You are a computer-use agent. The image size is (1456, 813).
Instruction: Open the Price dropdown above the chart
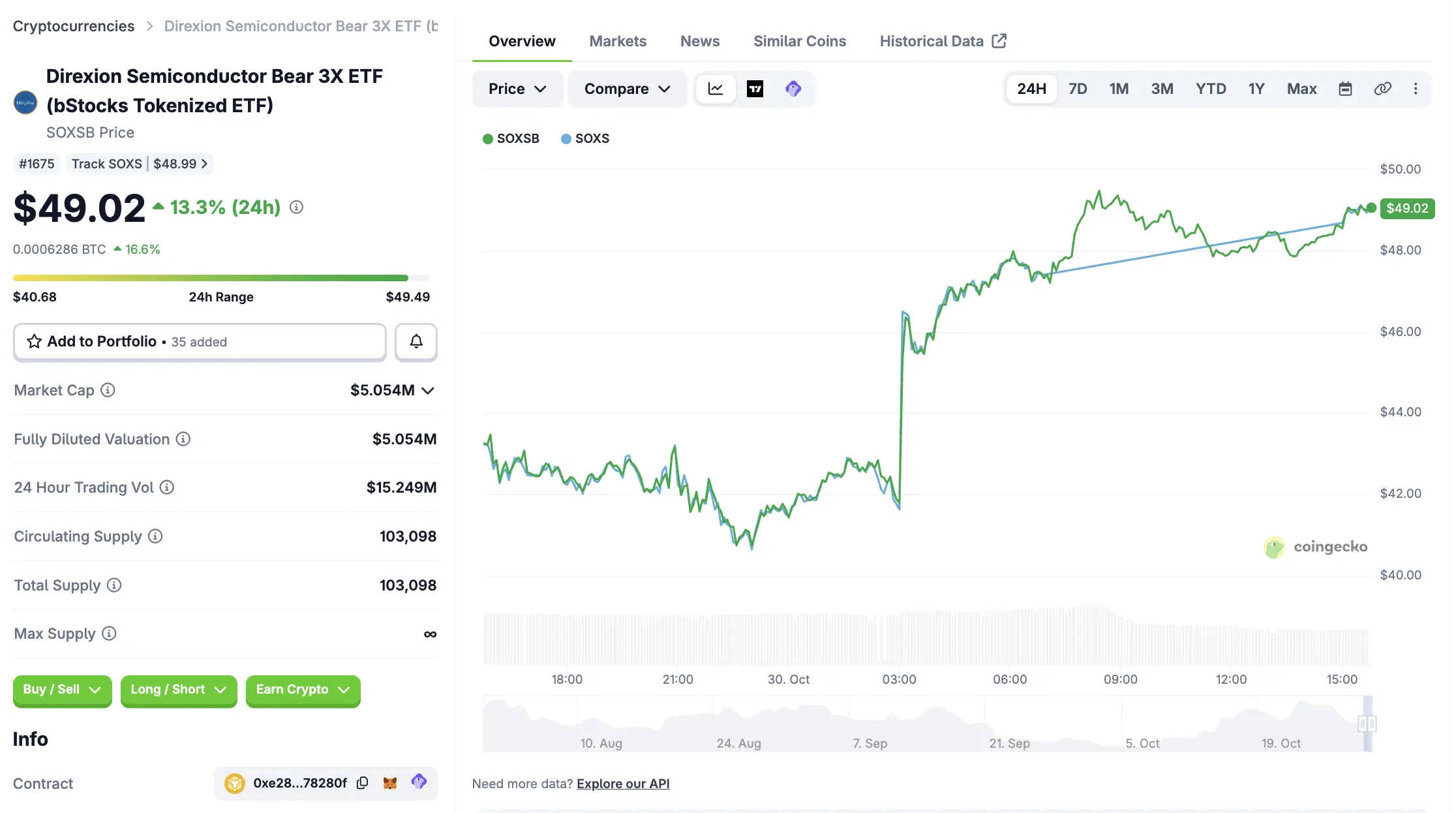pyautogui.click(x=517, y=89)
